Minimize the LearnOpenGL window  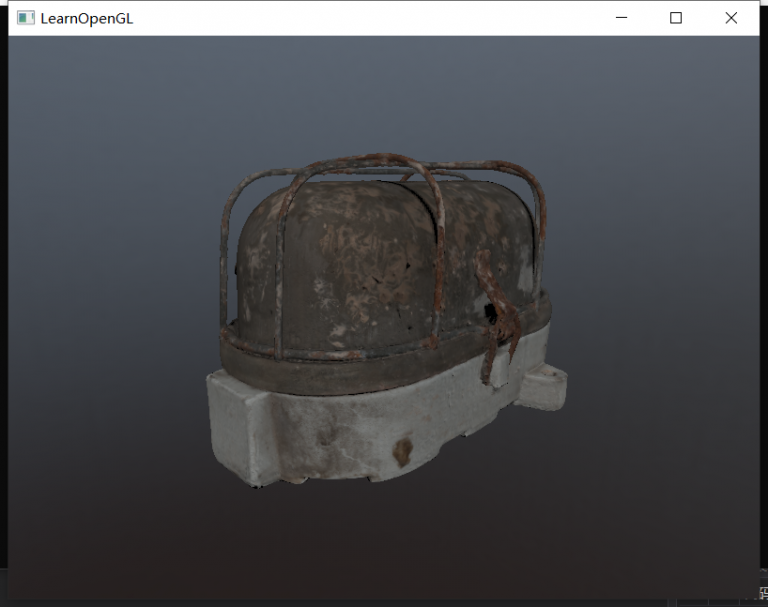coord(621,18)
